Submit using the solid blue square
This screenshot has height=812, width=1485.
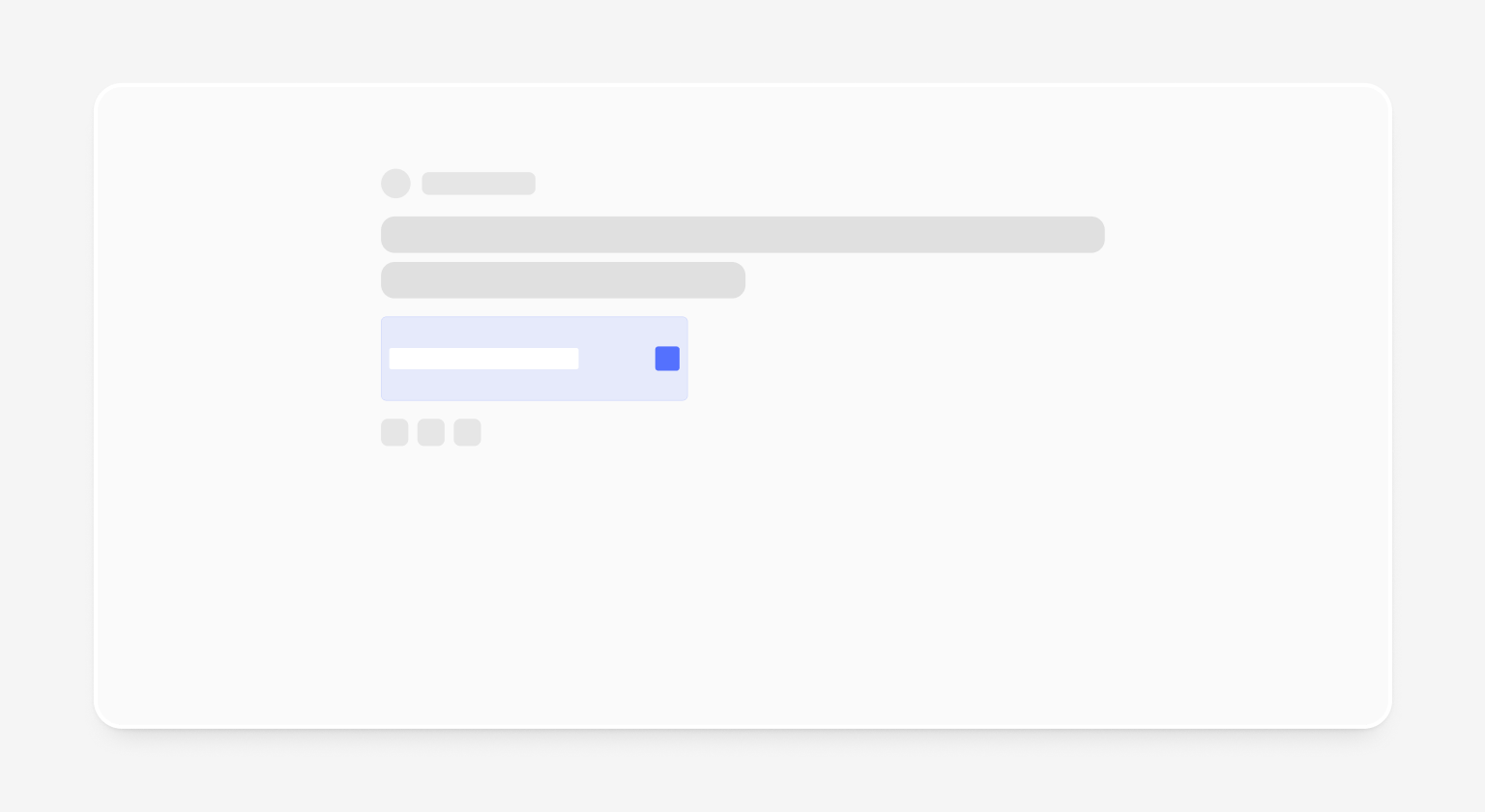[667, 359]
